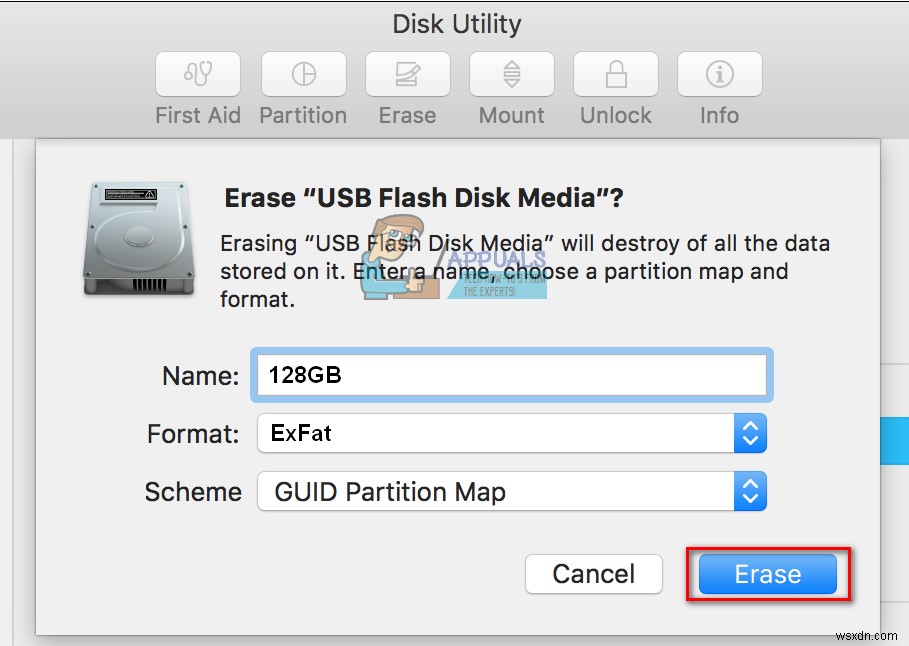This screenshot has width=909, height=646.
Task: Click the Mount eject icon
Action: pyautogui.click(x=511, y=74)
